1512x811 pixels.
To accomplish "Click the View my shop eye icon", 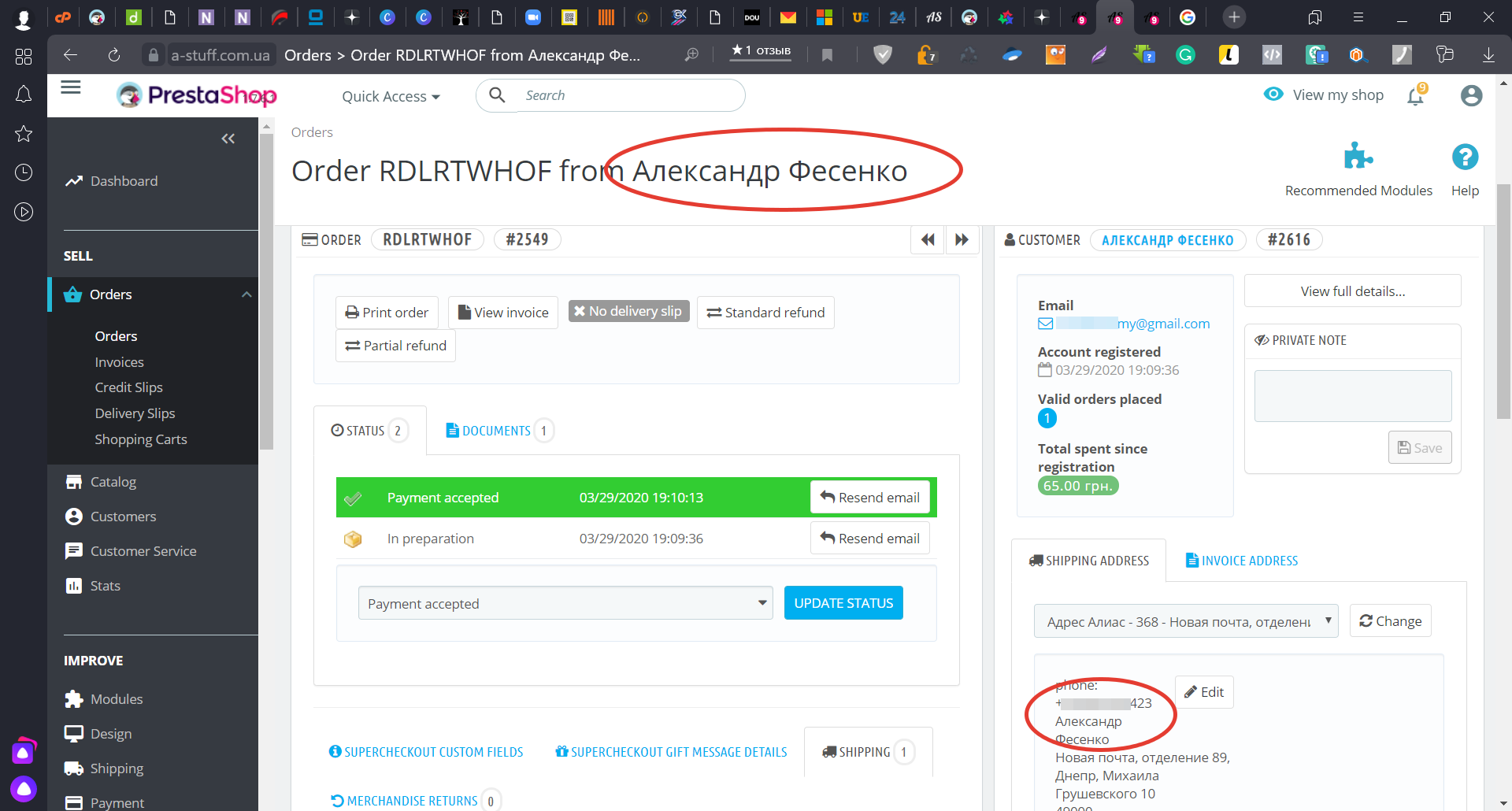I will click(x=1273, y=94).
